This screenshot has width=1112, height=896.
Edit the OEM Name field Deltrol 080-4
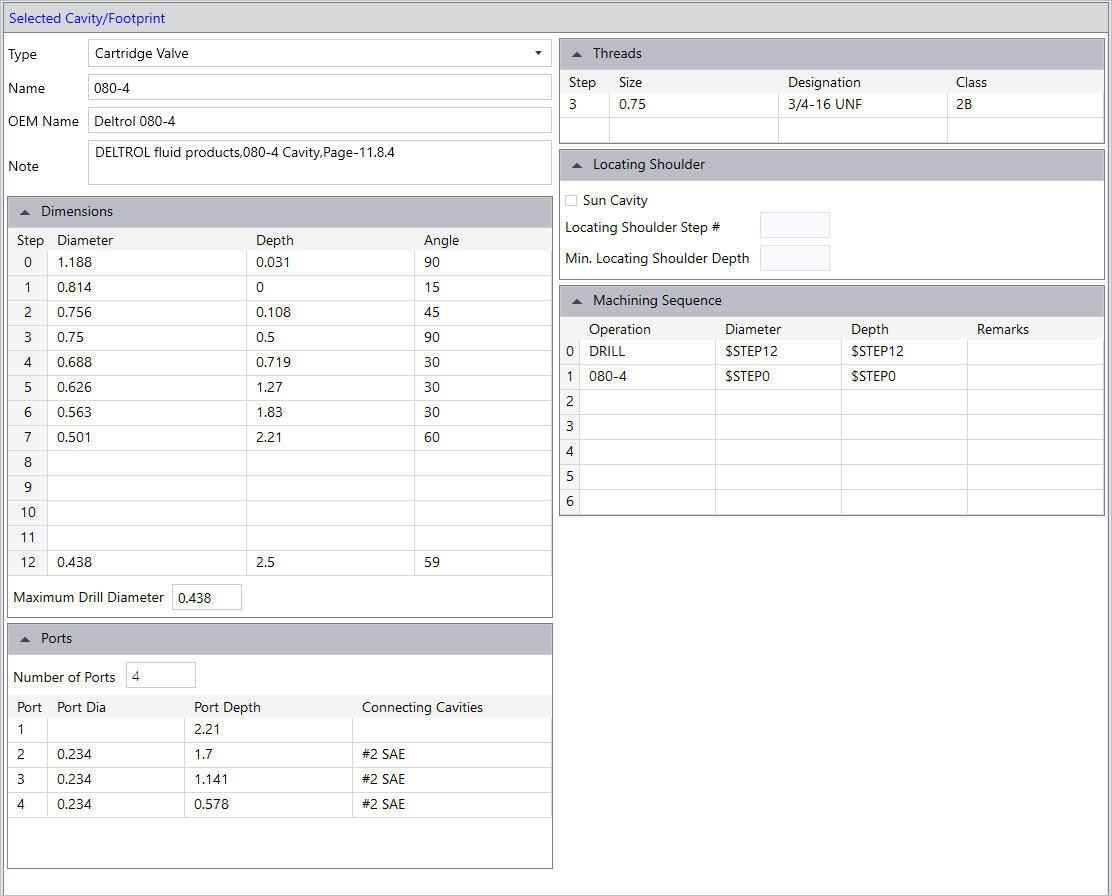tap(319, 121)
